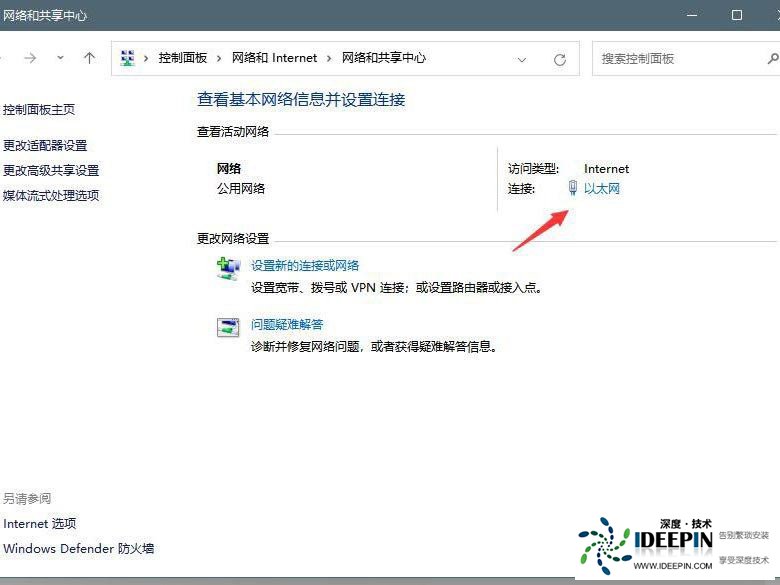Expand the chevron after 网络和 Internet breadcrumb

point(329,59)
